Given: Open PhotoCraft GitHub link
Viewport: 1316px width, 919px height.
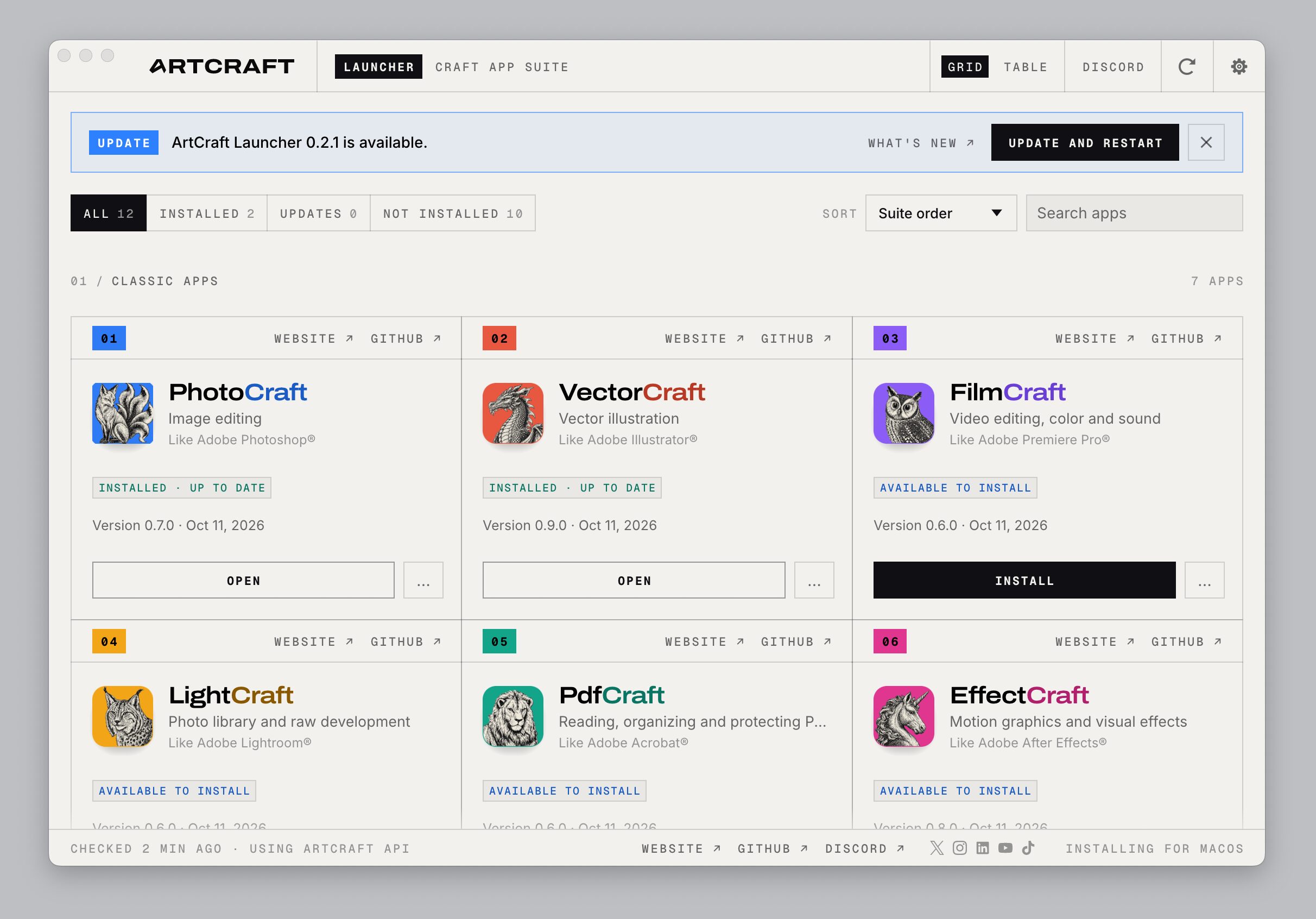Looking at the screenshot, I should (x=406, y=338).
